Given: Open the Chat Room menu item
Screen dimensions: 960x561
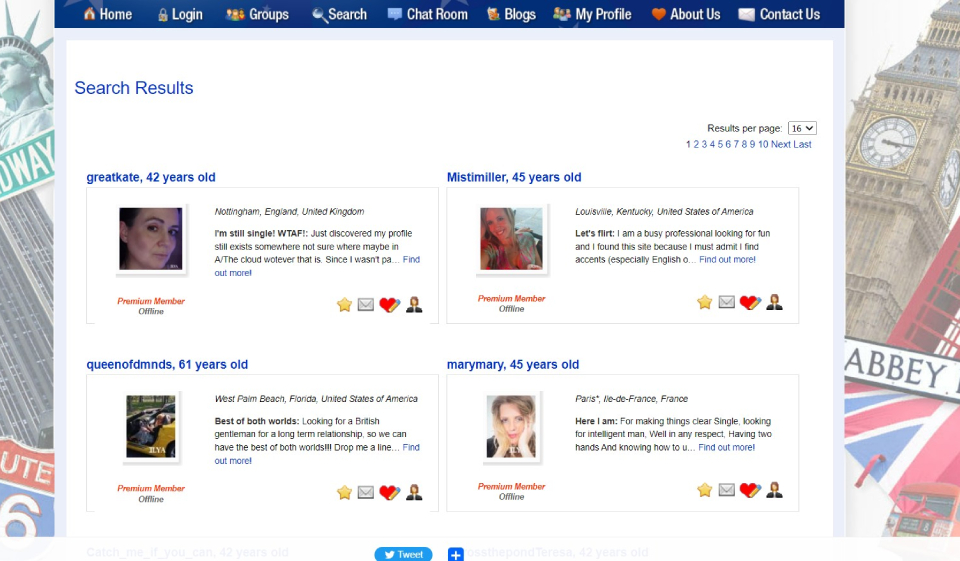Looking at the screenshot, I should click(427, 14).
